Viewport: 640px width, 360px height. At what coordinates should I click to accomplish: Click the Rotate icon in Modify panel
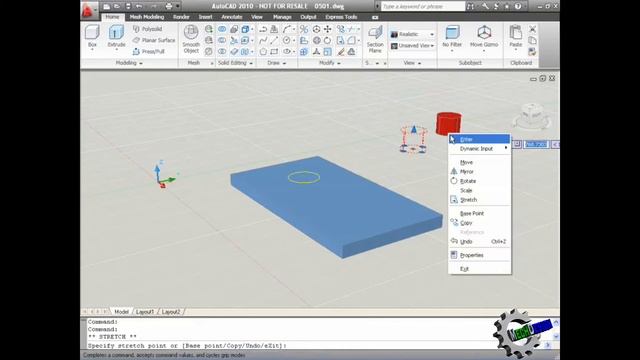327,40
